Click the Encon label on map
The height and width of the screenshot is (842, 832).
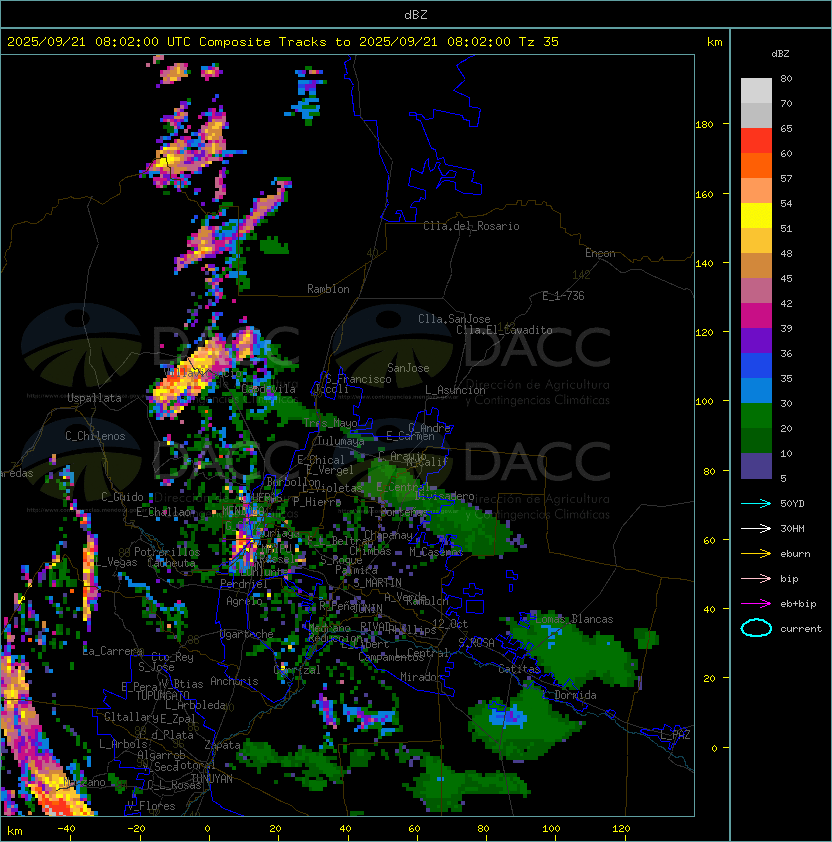point(600,253)
